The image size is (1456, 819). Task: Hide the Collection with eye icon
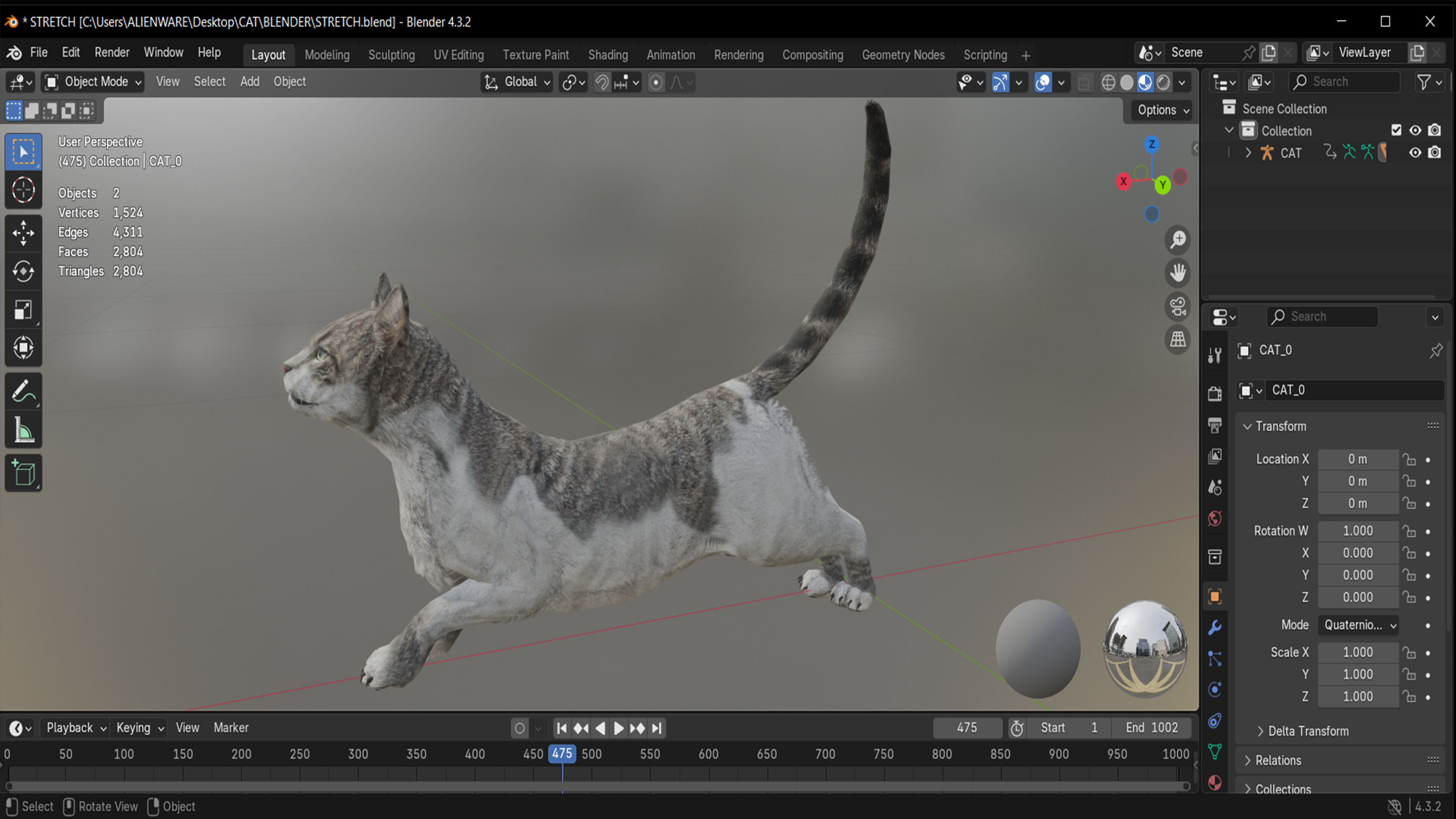click(1415, 130)
